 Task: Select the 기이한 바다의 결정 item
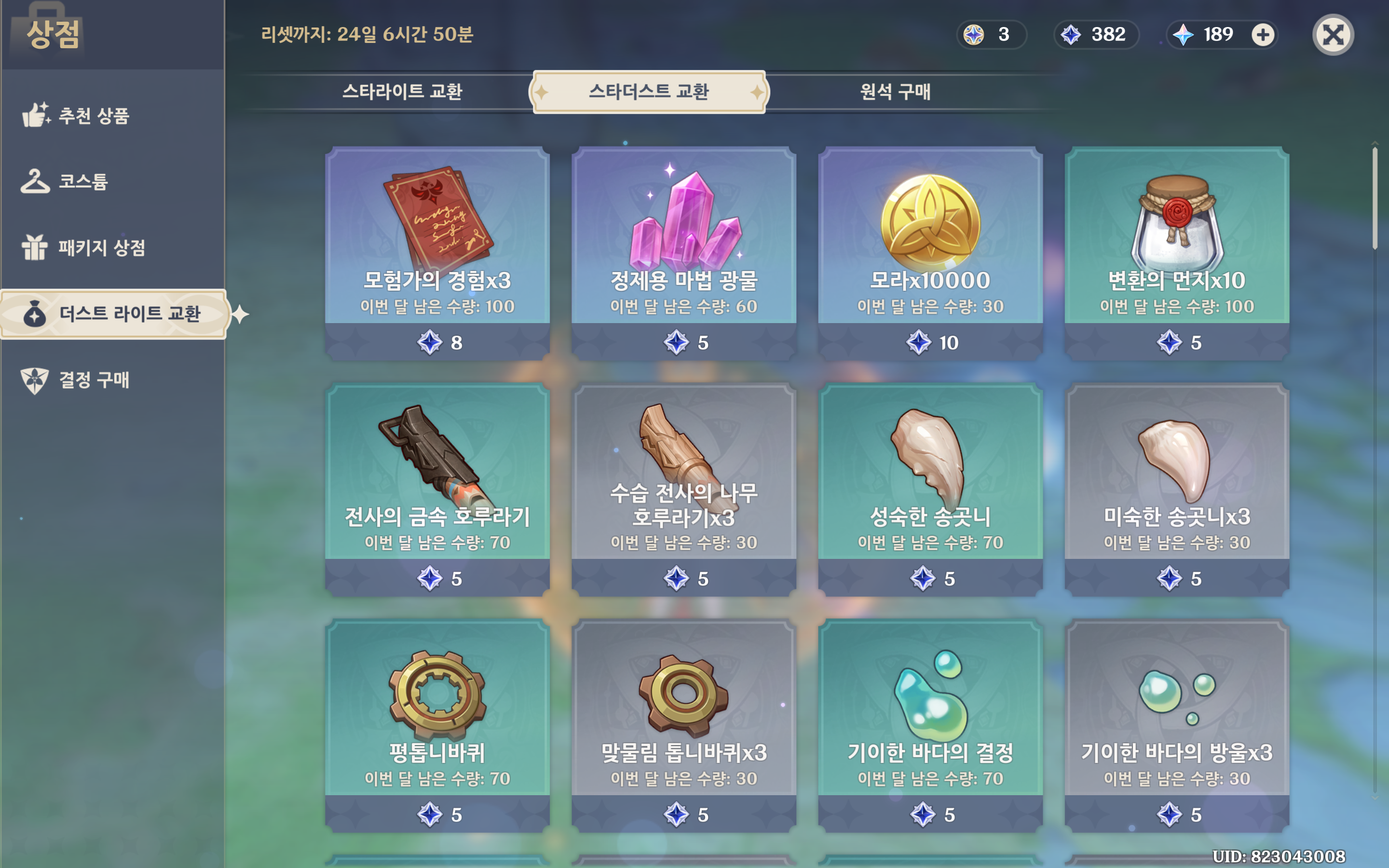point(930,725)
